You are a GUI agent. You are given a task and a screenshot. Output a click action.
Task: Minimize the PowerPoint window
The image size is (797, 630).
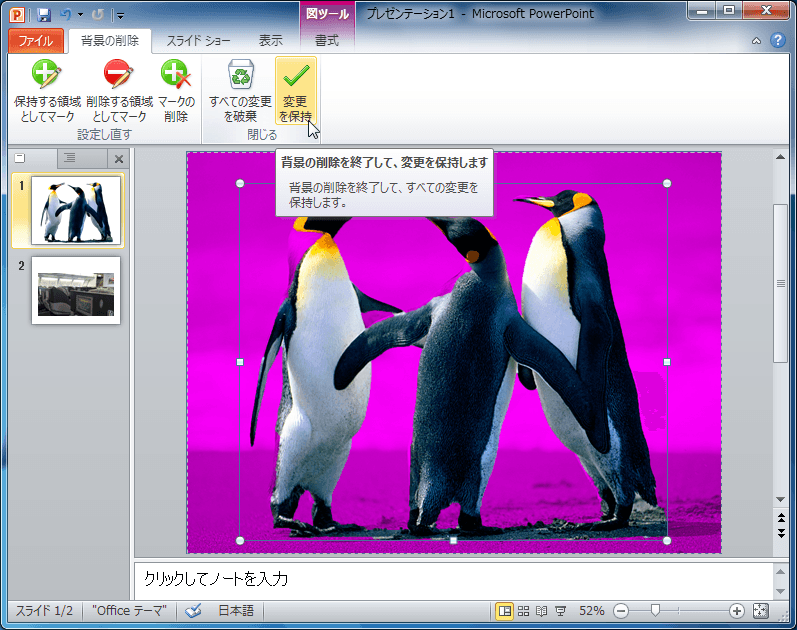[x=703, y=10]
